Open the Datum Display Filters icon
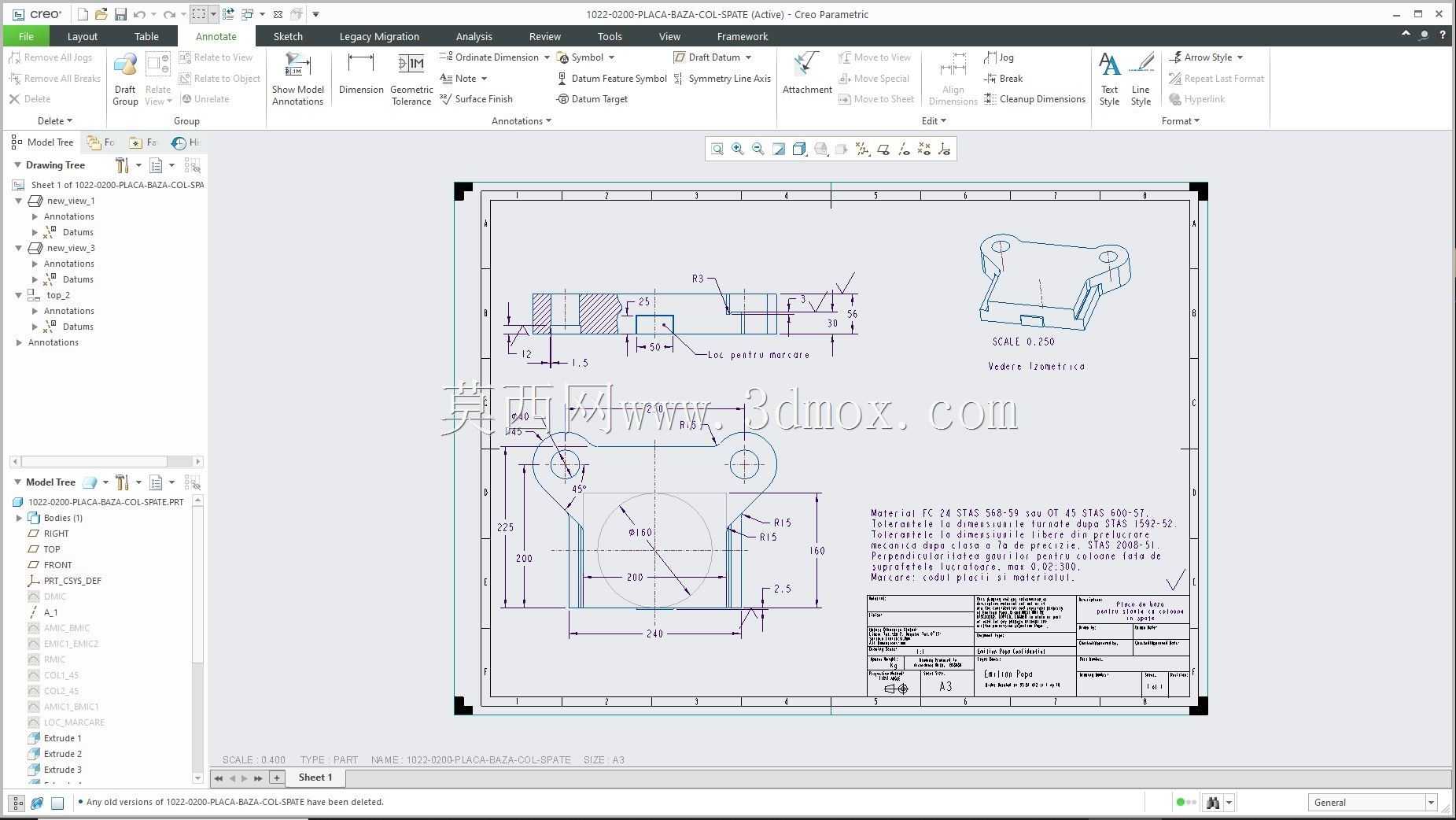The image size is (1456, 820). (862, 149)
